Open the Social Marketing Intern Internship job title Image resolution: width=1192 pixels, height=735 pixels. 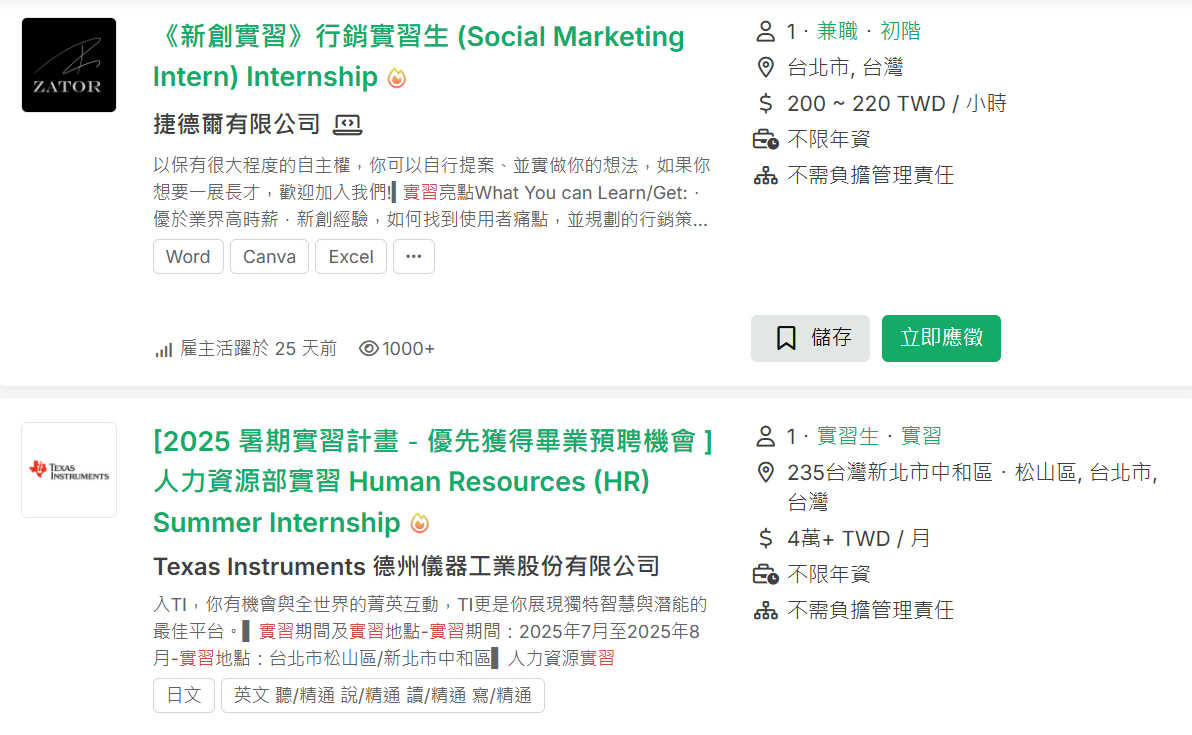(x=419, y=56)
